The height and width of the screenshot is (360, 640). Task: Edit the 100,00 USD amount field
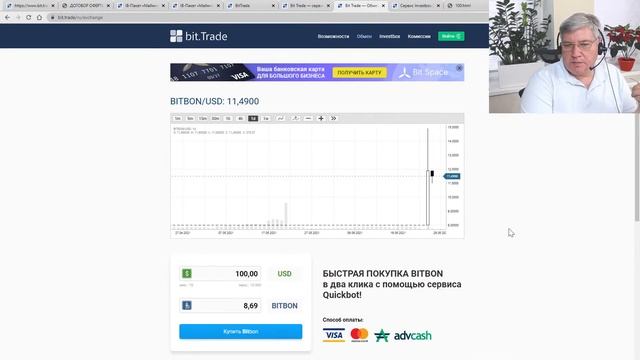pyautogui.click(x=220, y=273)
